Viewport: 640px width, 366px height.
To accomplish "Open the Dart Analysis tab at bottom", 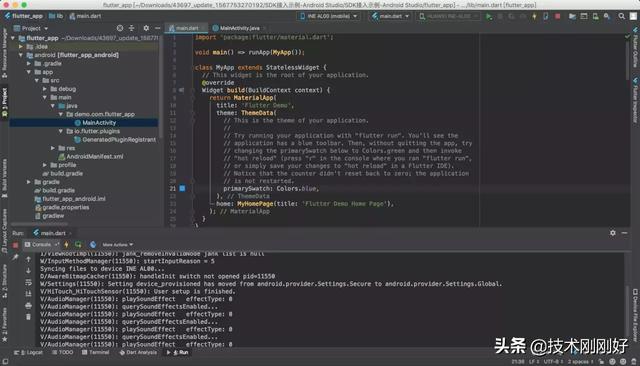I will click(x=138, y=352).
